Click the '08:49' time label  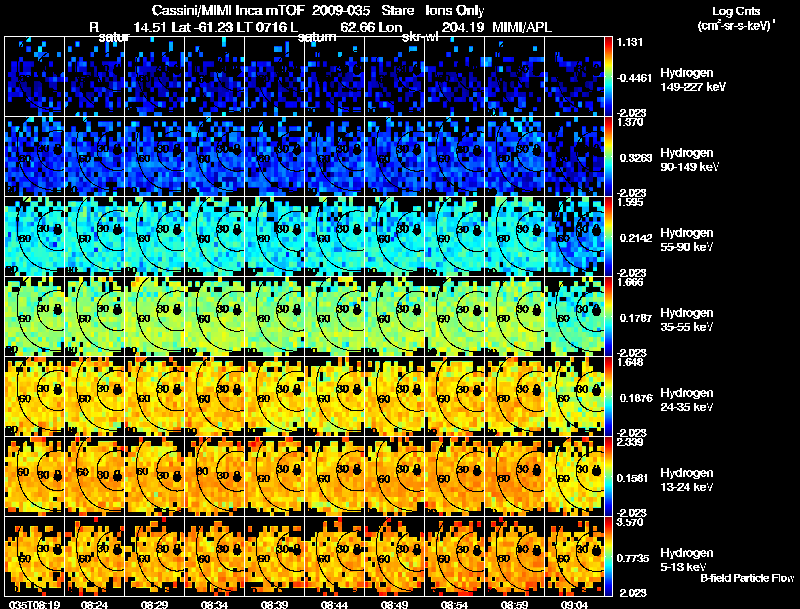pyautogui.click(x=394, y=604)
